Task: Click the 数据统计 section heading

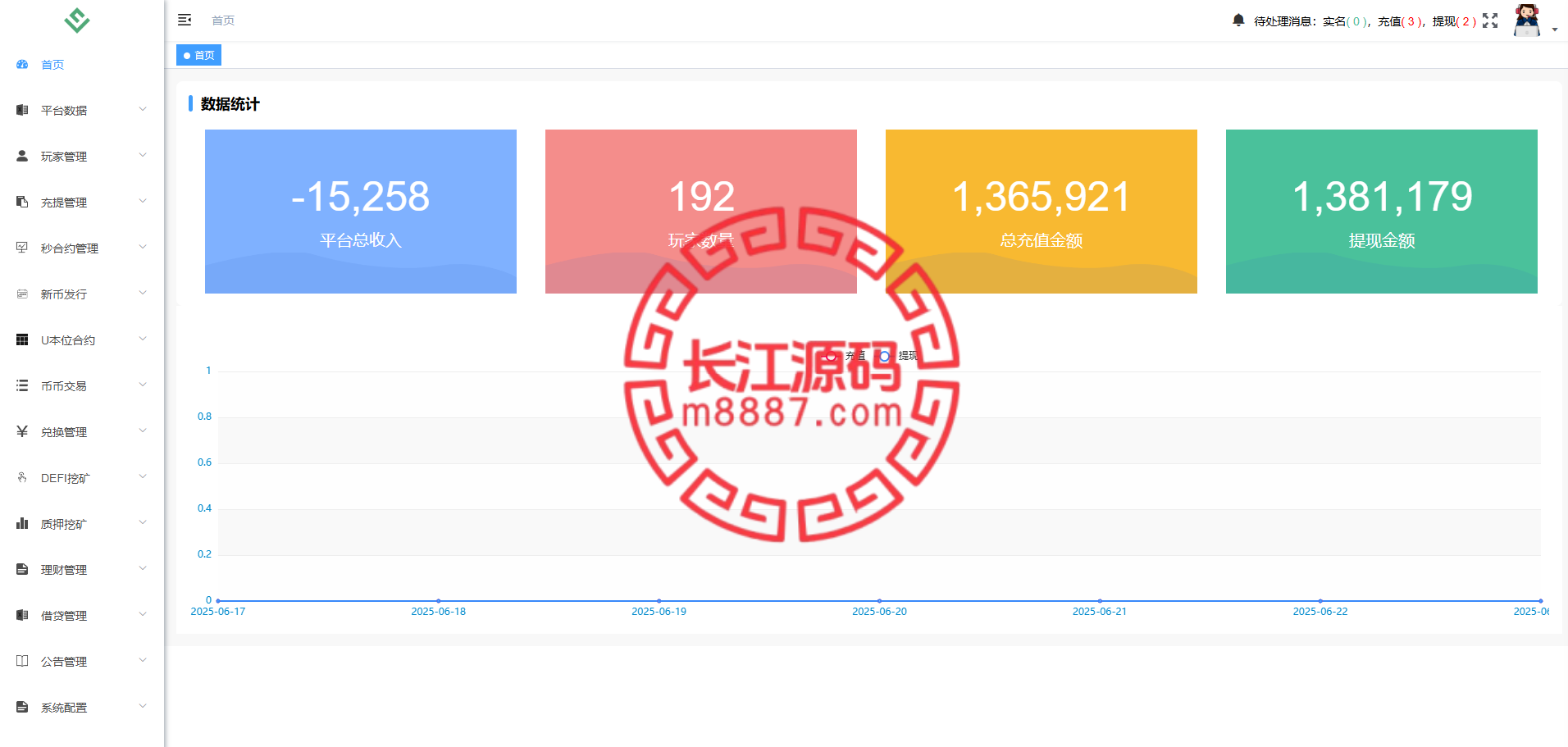Action: (230, 104)
